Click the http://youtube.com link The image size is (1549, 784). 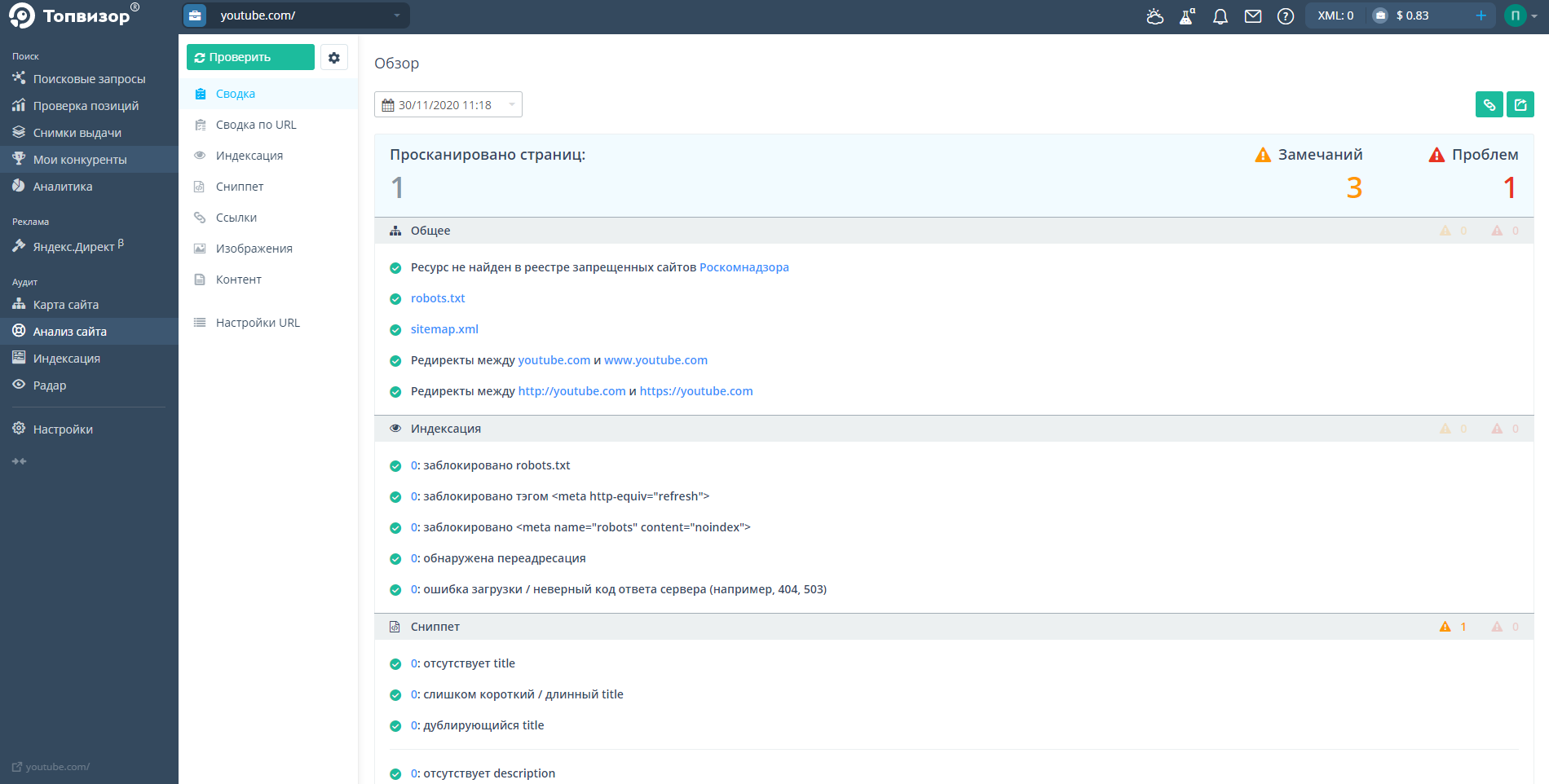[x=572, y=391]
